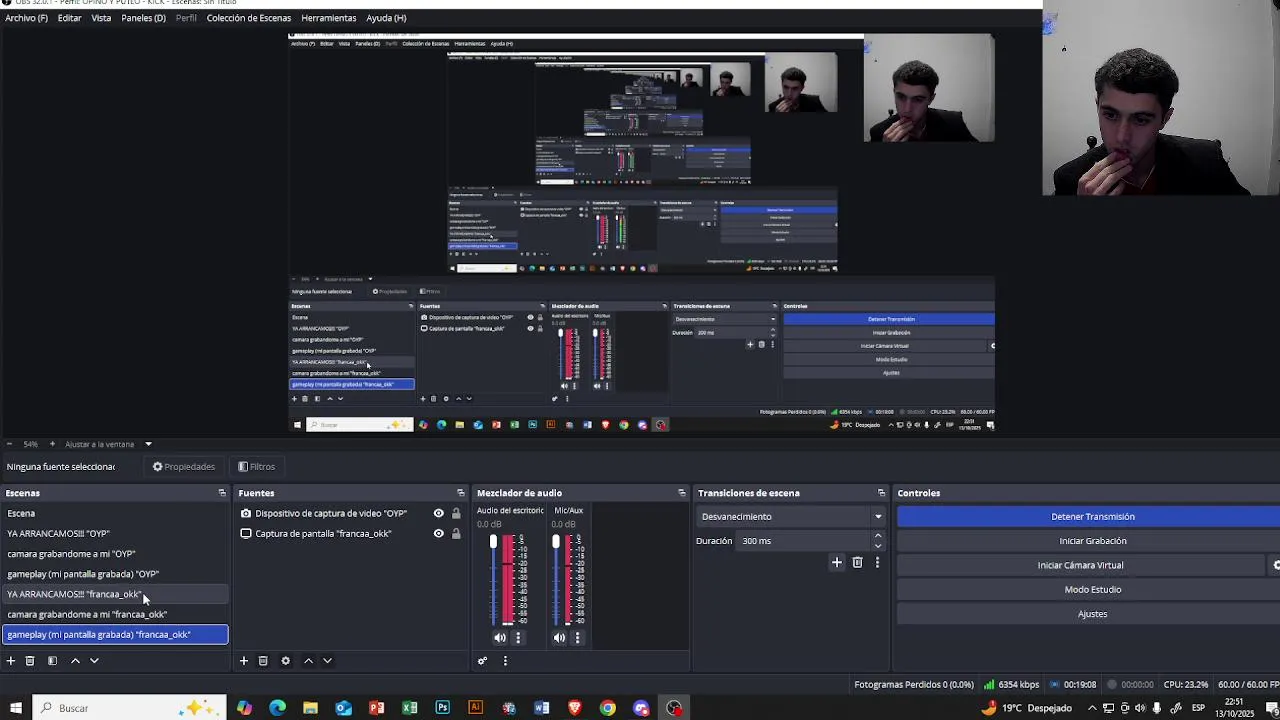Image resolution: width=1280 pixels, height=720 pixels.
Task: Remove selected source with Fuentes trash icon
Action: [263, 661]
